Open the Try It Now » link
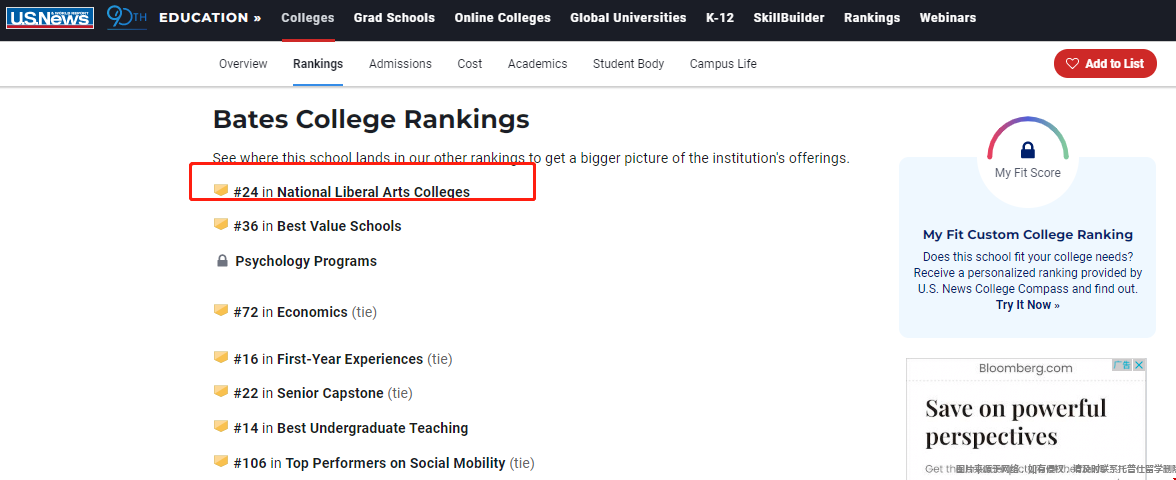This screenshot has width=1176, height=480. [1028, 304]
